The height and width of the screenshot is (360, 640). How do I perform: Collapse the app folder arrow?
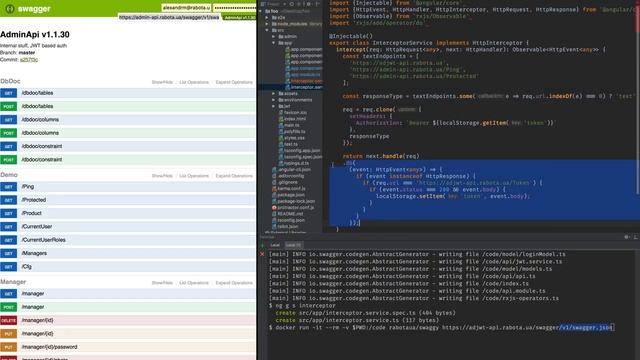pyautogui.click(x=273, y=43)
